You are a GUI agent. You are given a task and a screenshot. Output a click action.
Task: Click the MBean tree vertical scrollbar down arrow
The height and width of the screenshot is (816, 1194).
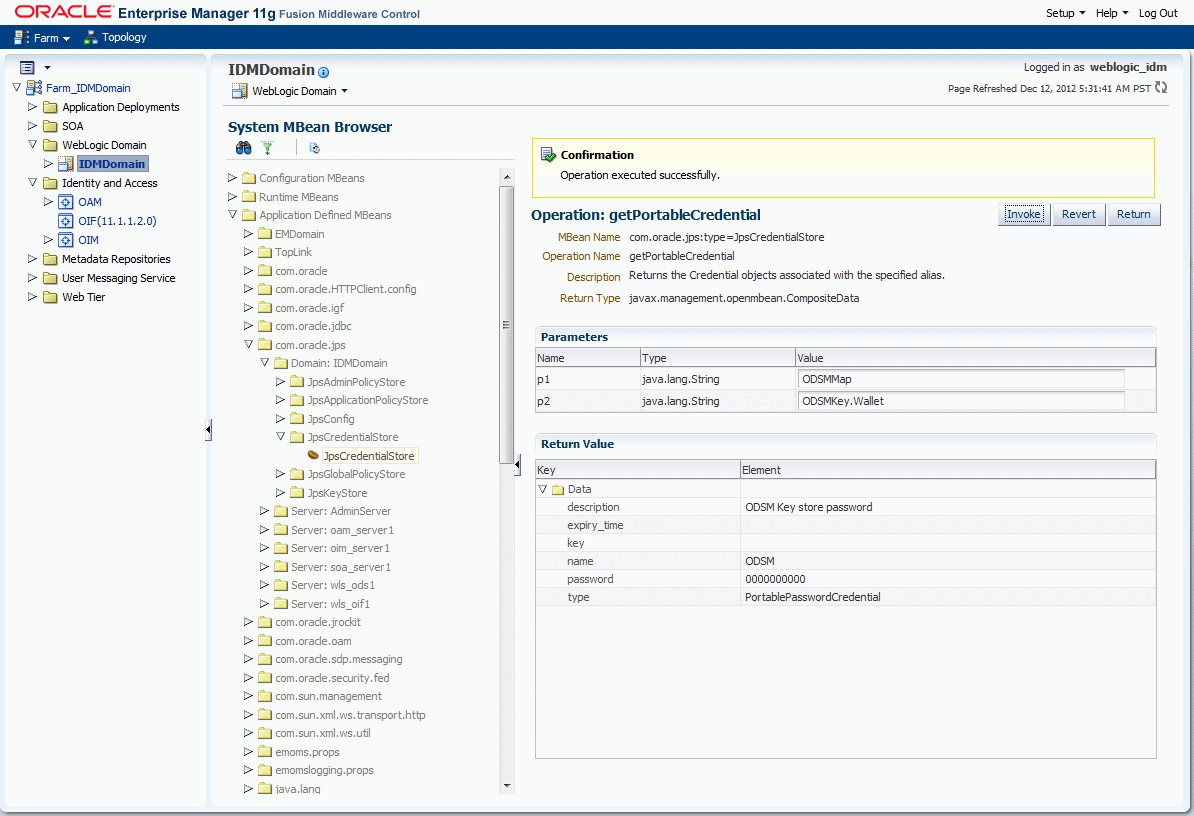click(x=507, y=786)
